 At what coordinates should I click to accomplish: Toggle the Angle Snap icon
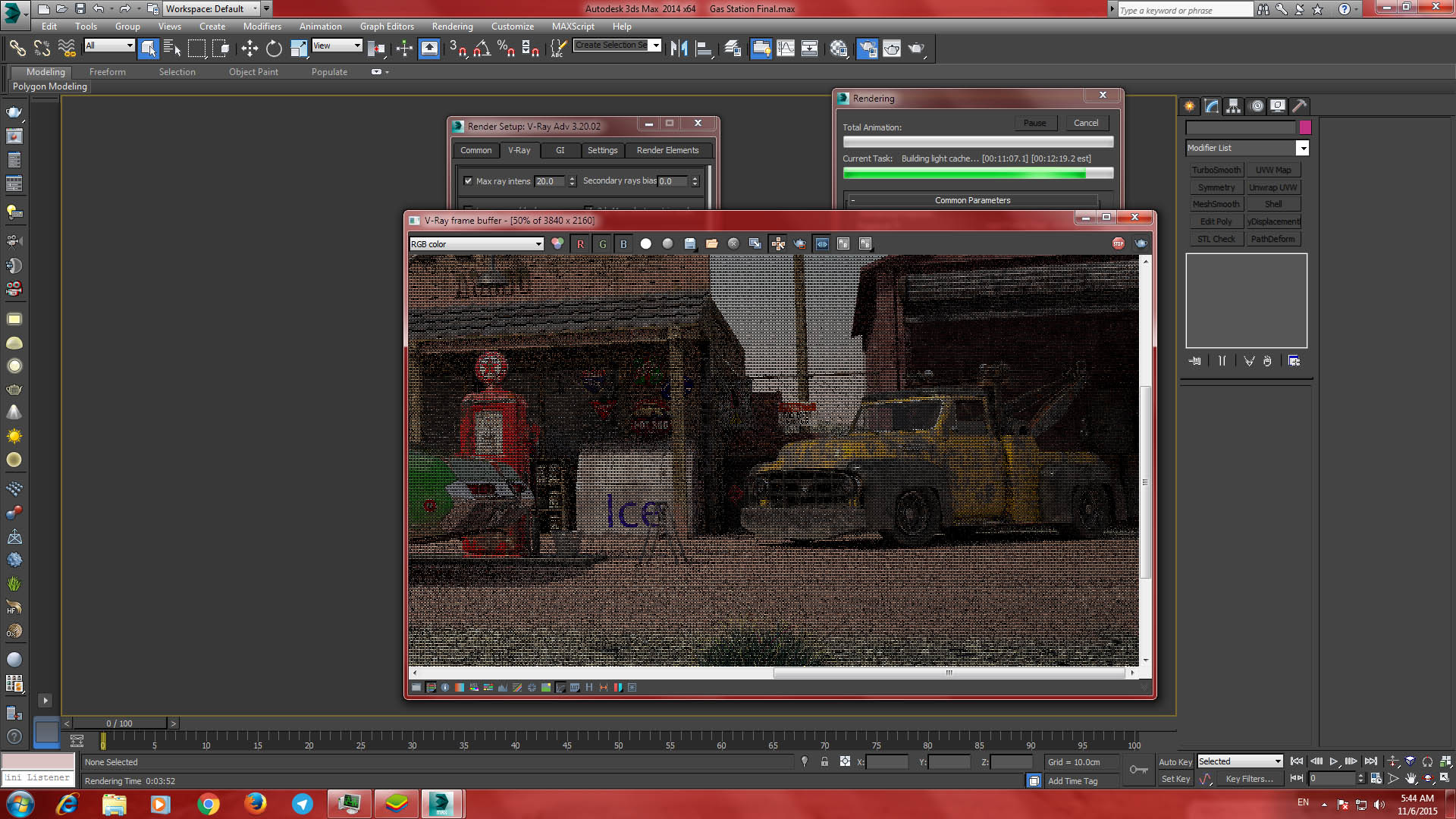[x=482, y=49]
